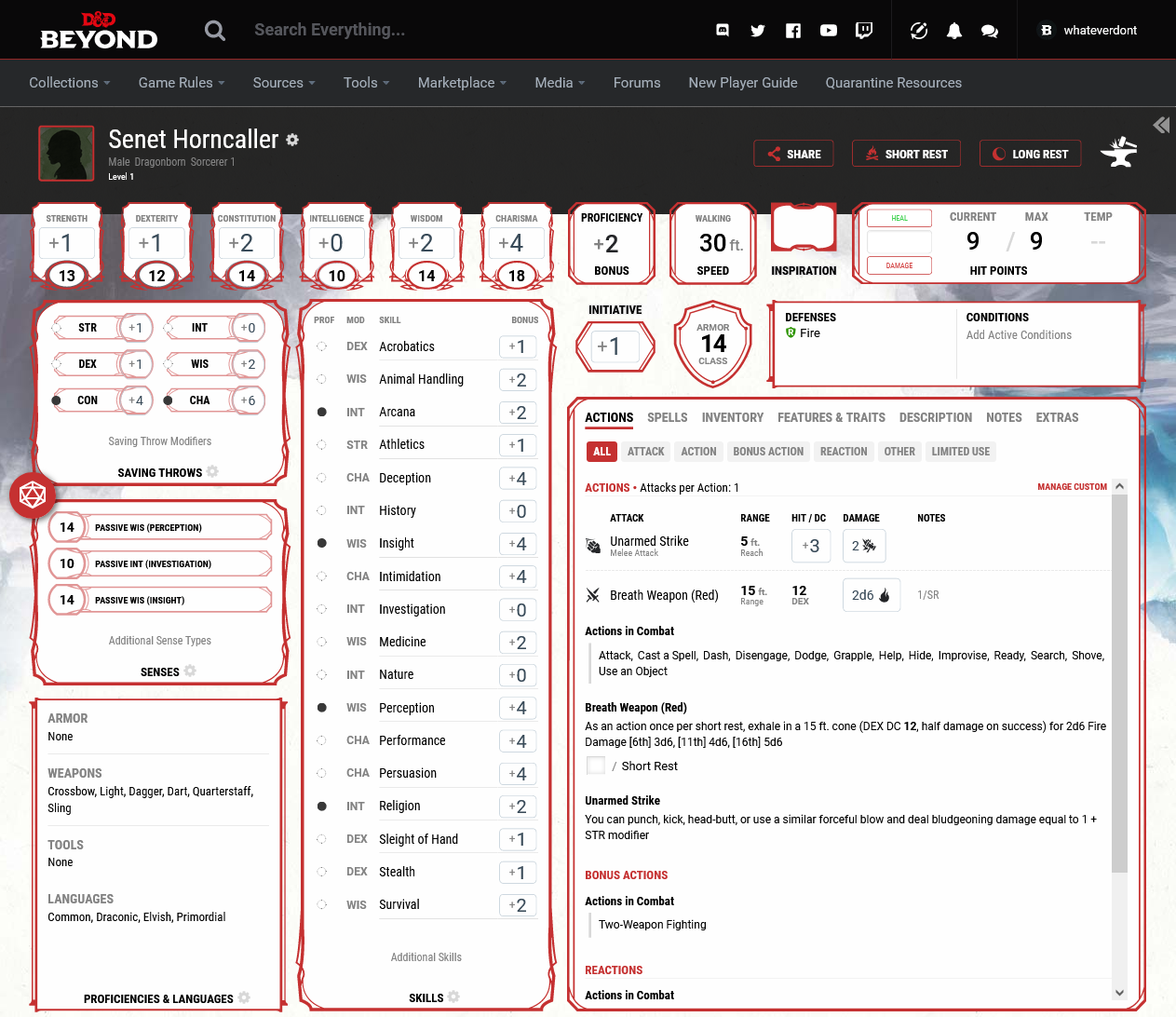Viewport: 1176px width, 1017px height.
Task: Filter actions by Limited Use
Action: tap(961, 452)
